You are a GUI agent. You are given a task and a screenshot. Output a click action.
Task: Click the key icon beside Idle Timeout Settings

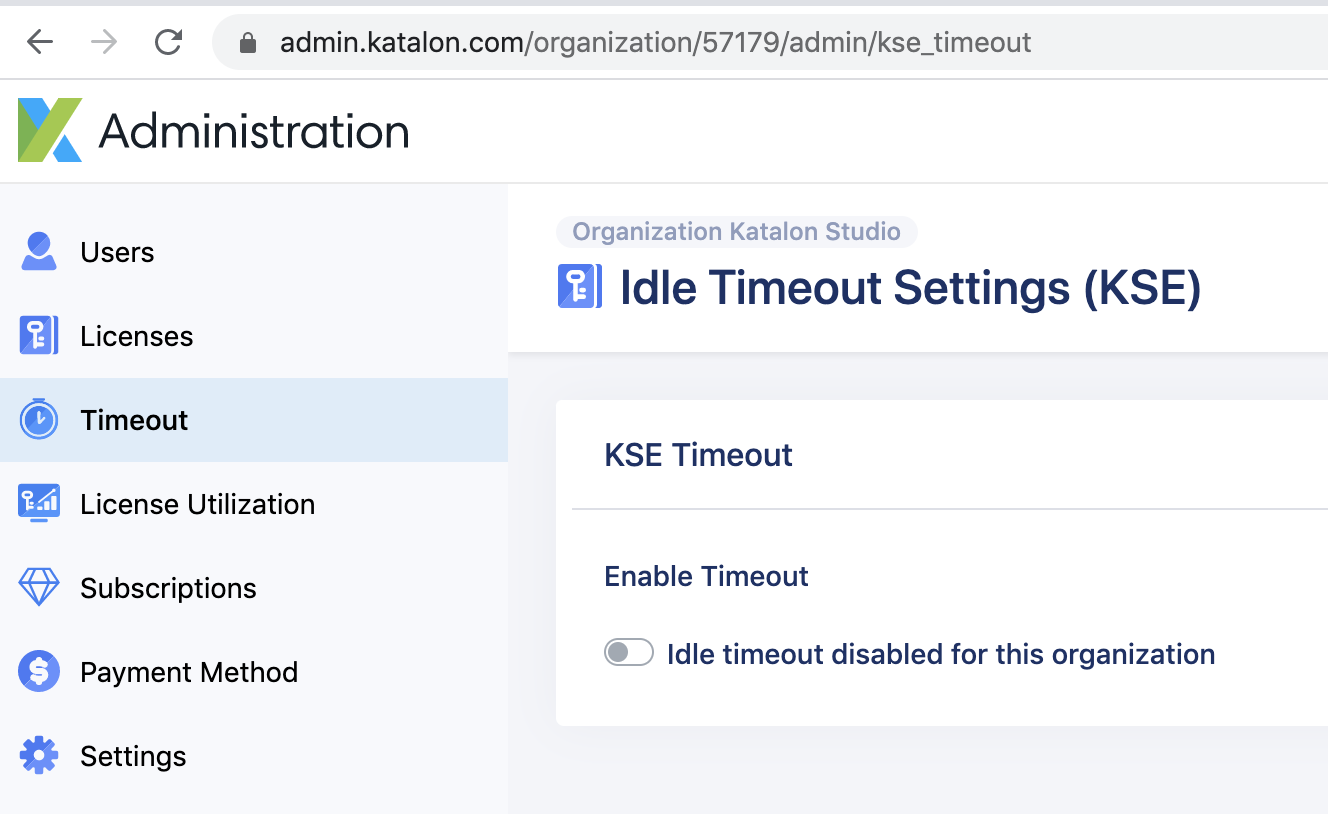pos(580,287)
